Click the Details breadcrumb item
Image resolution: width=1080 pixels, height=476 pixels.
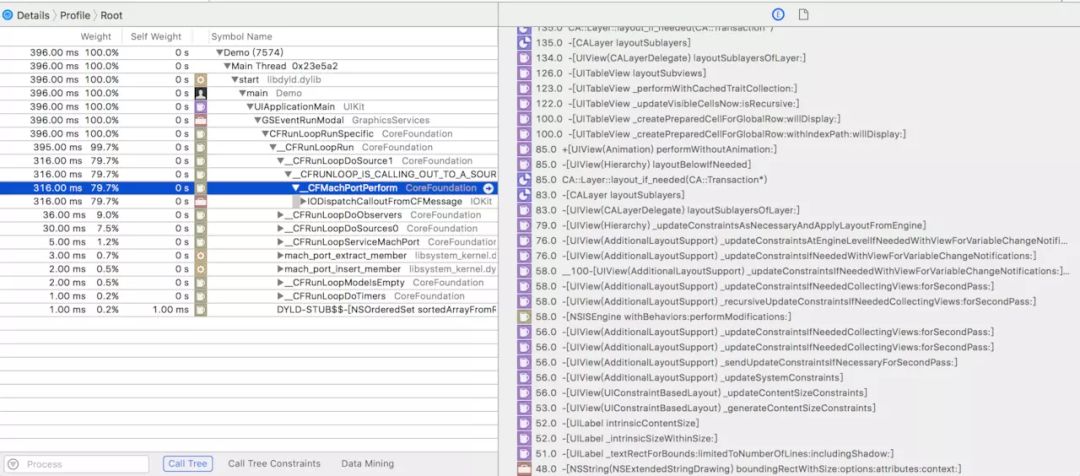pyautogui.click(x=33, y=15)
